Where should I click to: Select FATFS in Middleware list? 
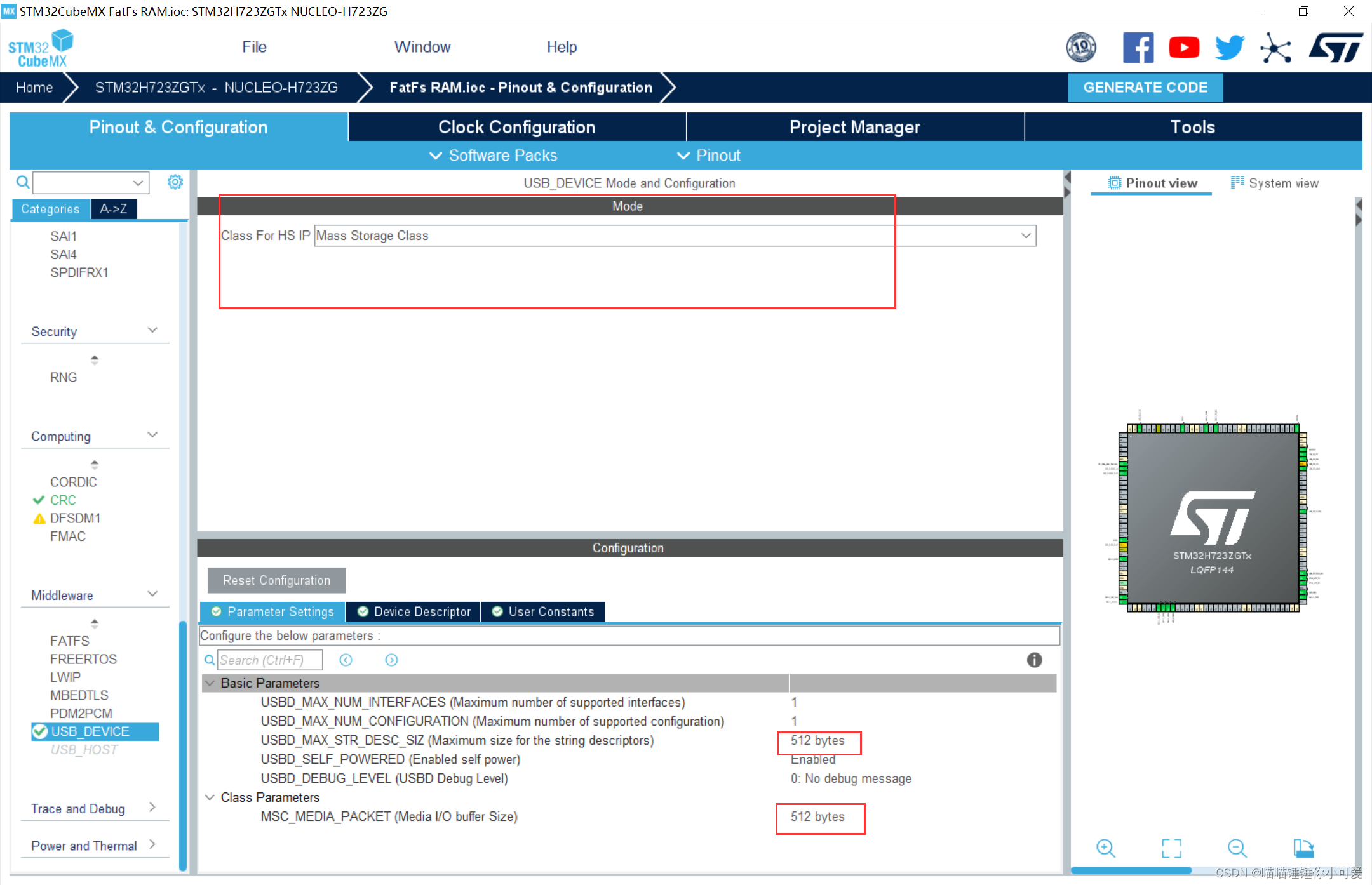70,641
